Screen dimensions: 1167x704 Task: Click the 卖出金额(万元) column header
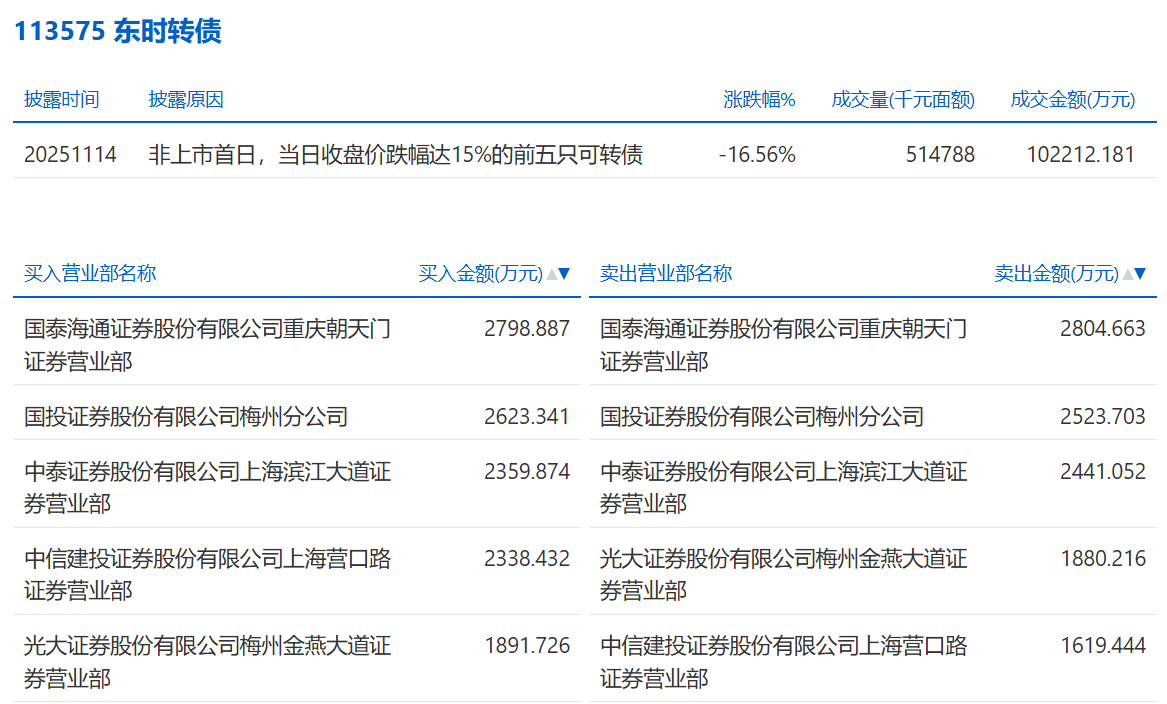click(x=1057, y=274)
